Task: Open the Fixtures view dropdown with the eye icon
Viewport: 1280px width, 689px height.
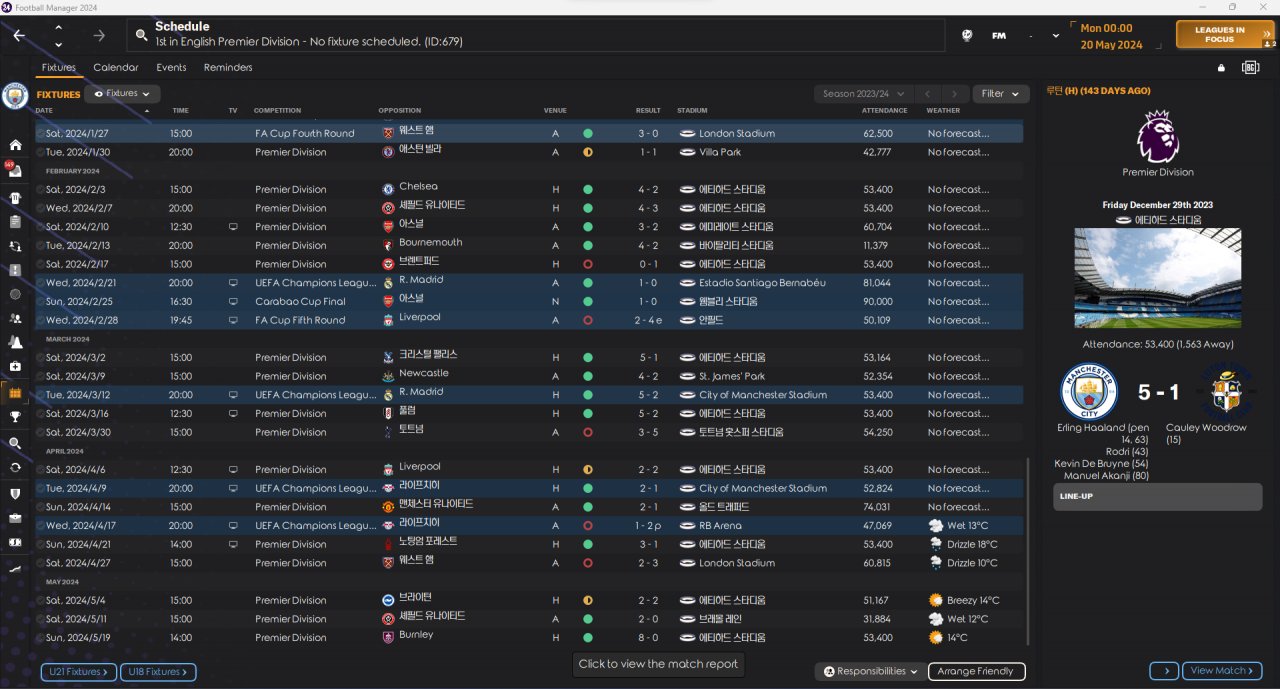Action: [122, 94]
